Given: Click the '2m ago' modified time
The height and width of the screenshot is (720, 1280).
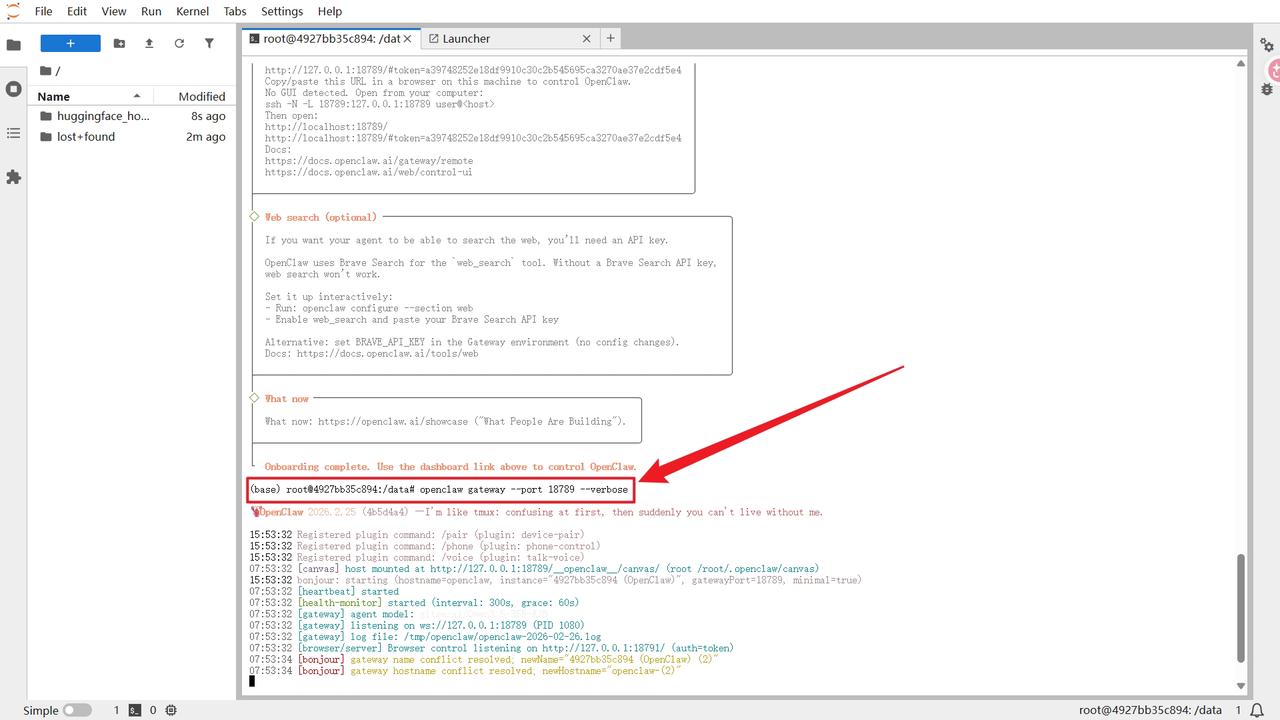Looking at the screenshot, I should coord(206,137).
